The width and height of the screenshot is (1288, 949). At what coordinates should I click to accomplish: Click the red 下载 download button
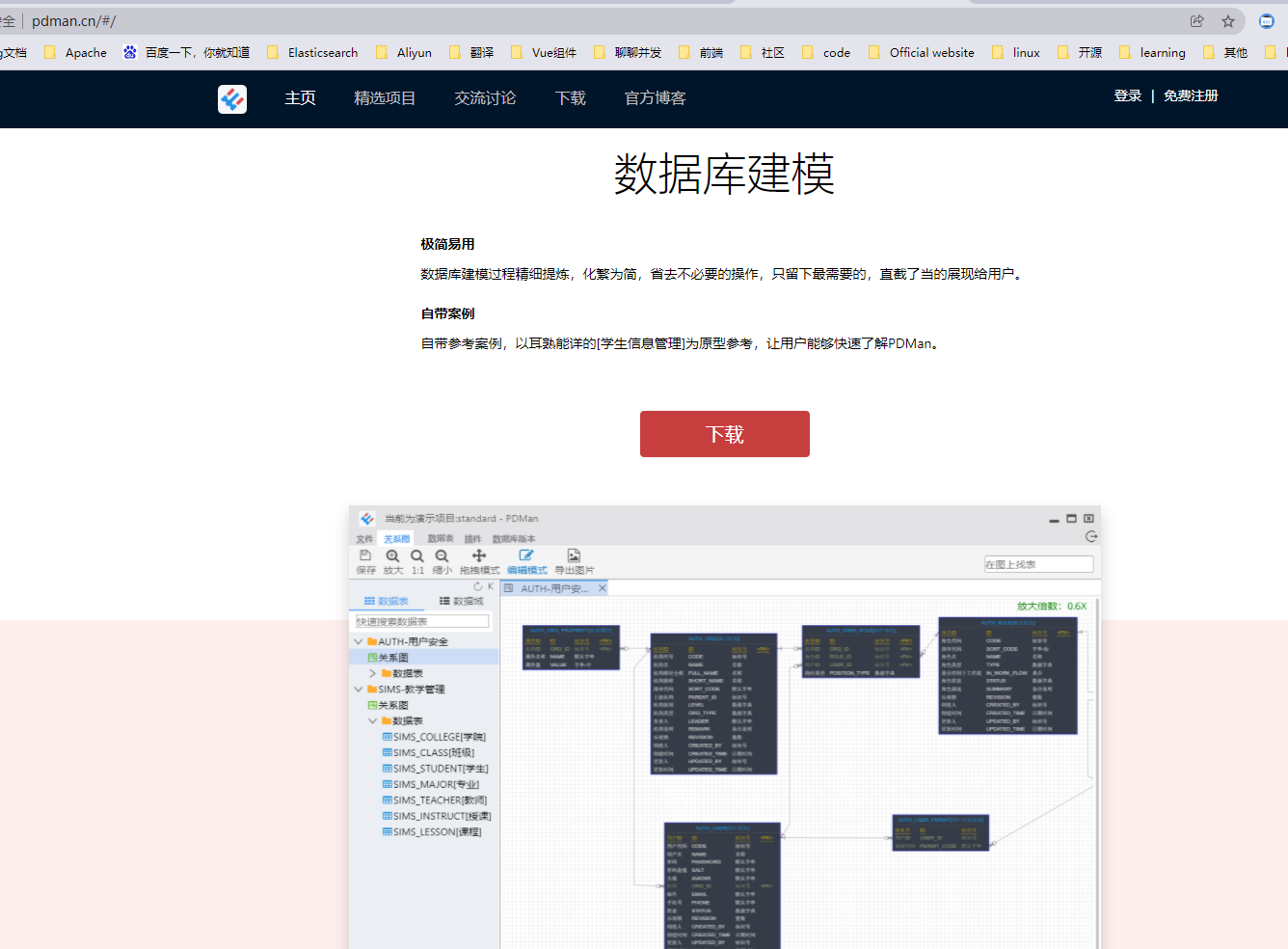click(725, 434)
